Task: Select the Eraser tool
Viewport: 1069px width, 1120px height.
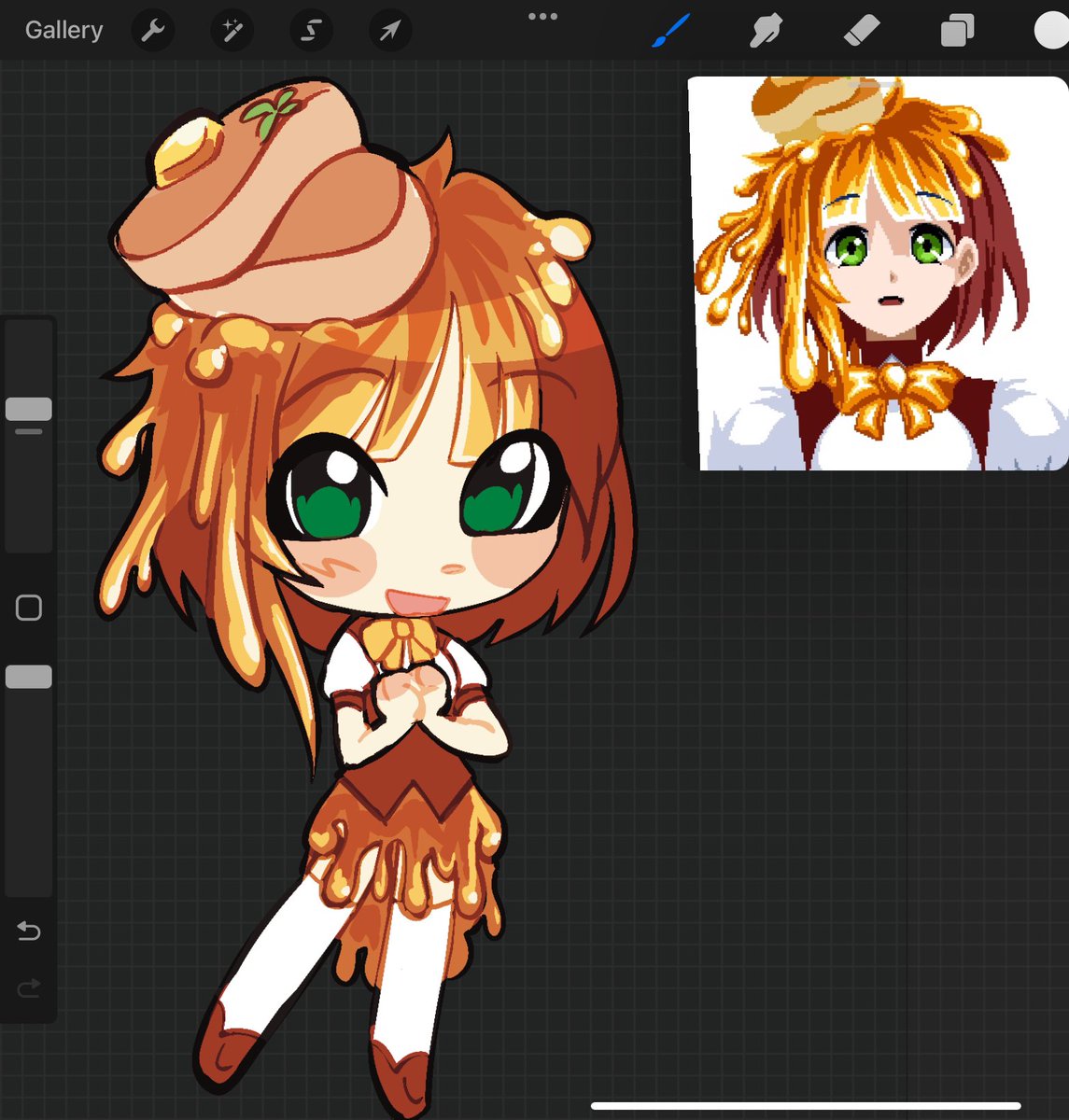Action: pos(861,31)
